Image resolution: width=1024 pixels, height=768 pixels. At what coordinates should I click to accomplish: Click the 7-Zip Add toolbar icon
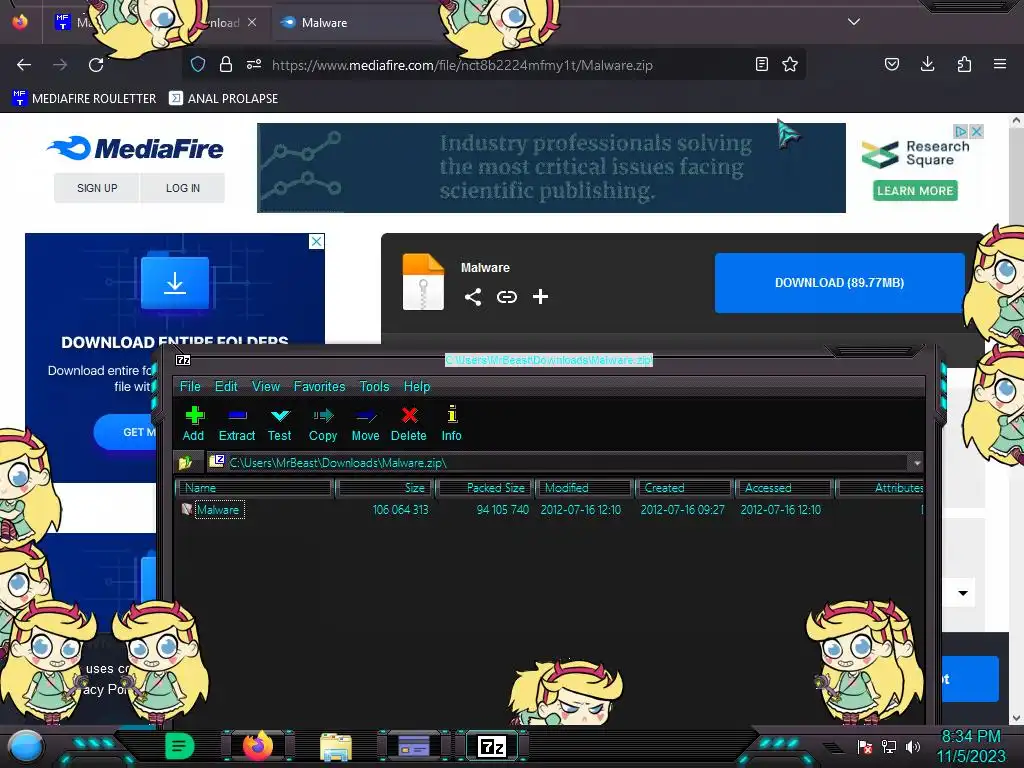coord(194,415)
